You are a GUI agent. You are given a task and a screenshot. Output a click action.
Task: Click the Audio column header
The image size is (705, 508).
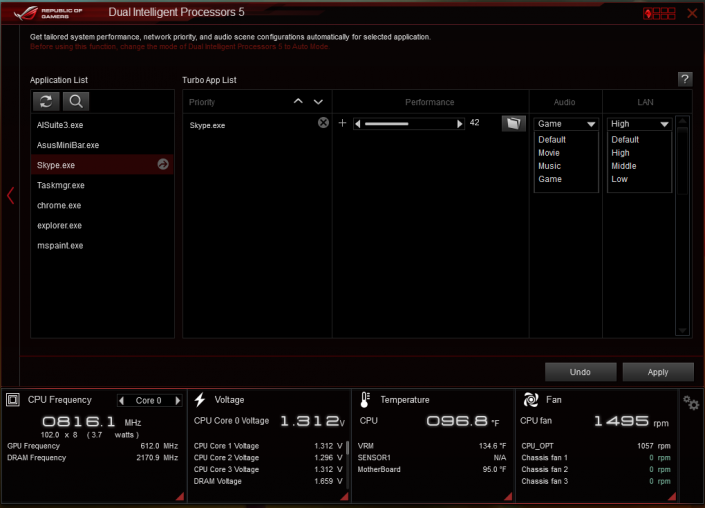tap(564, 102)
